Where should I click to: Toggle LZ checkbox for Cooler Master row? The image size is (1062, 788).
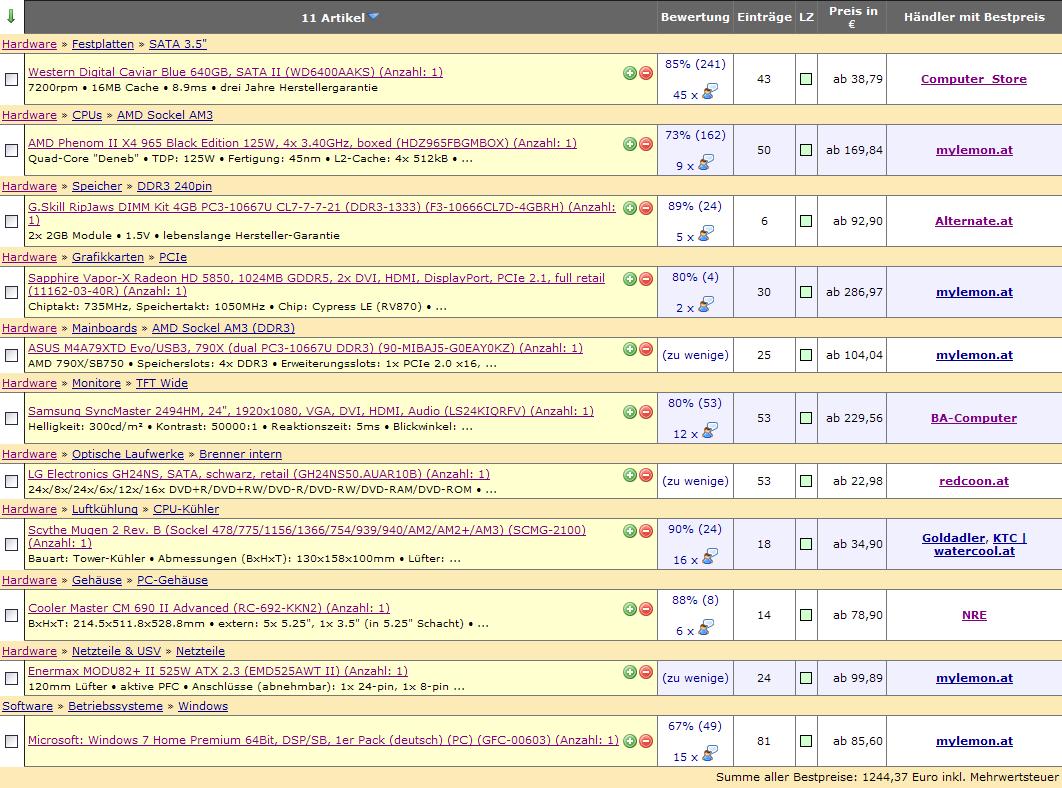[x=806, y=615]
